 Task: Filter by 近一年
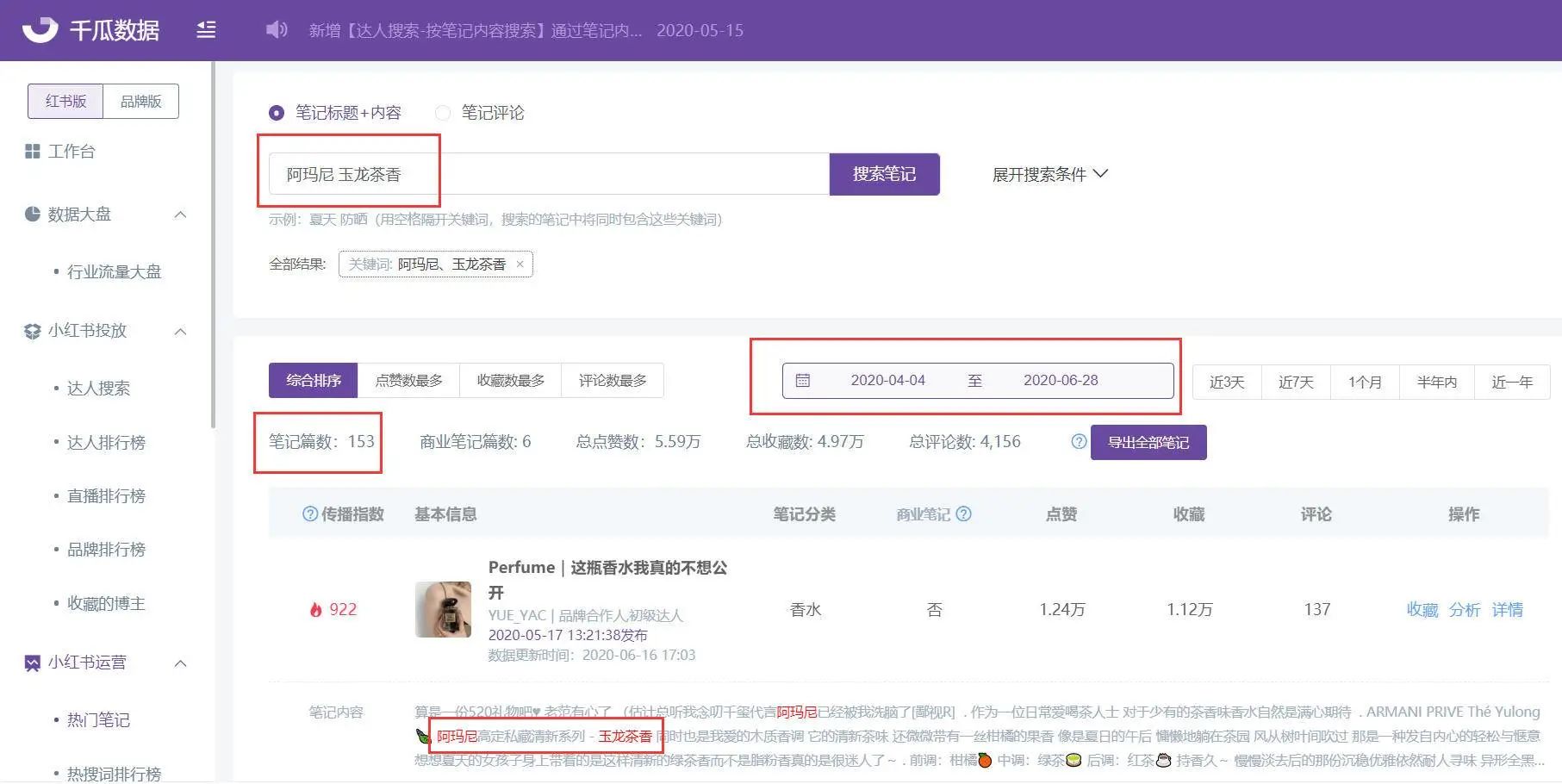point(1512,382)
